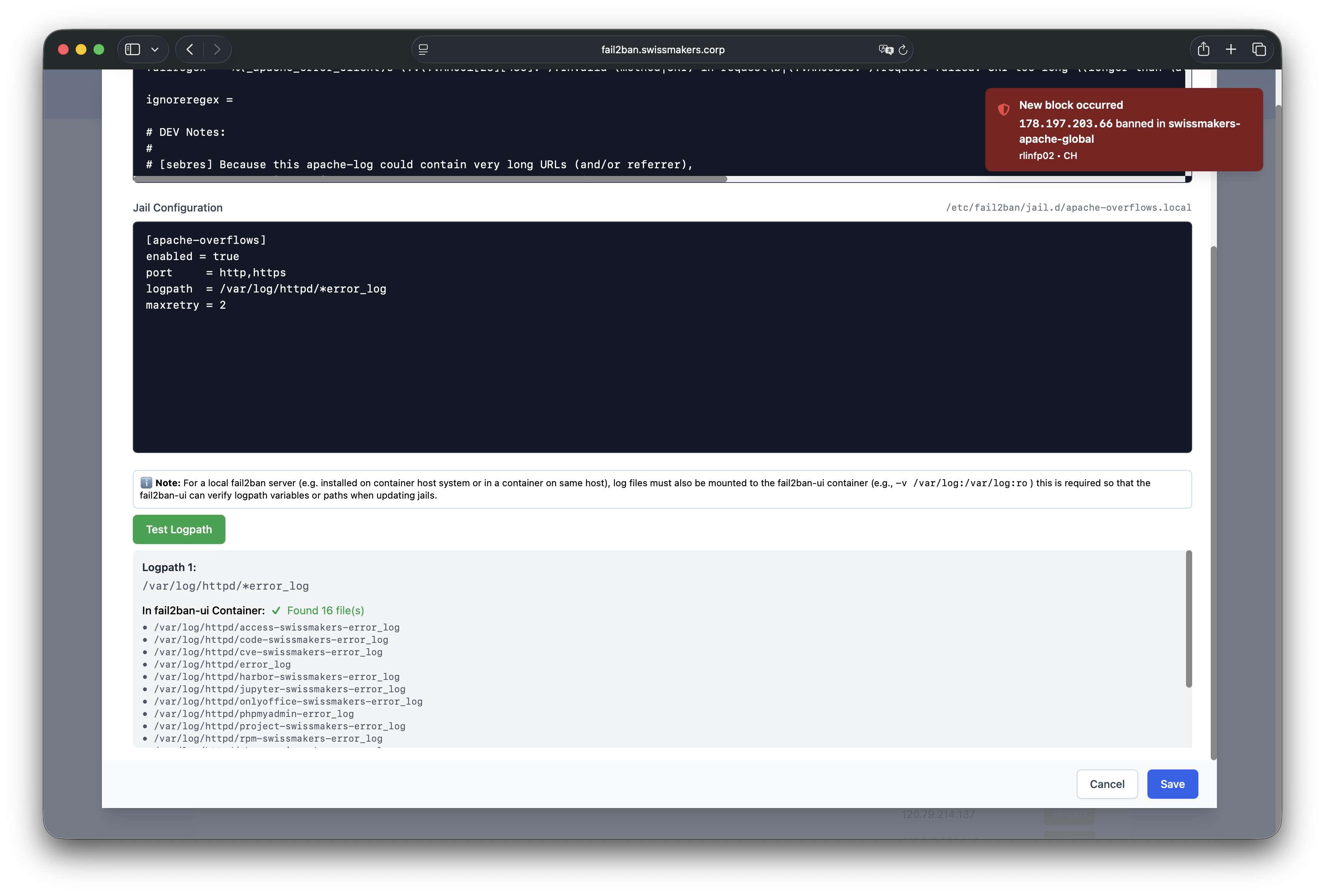1325x896 pixels.
Task: Open a new tab with the plus icon
Action: (x=1232, y=49)
